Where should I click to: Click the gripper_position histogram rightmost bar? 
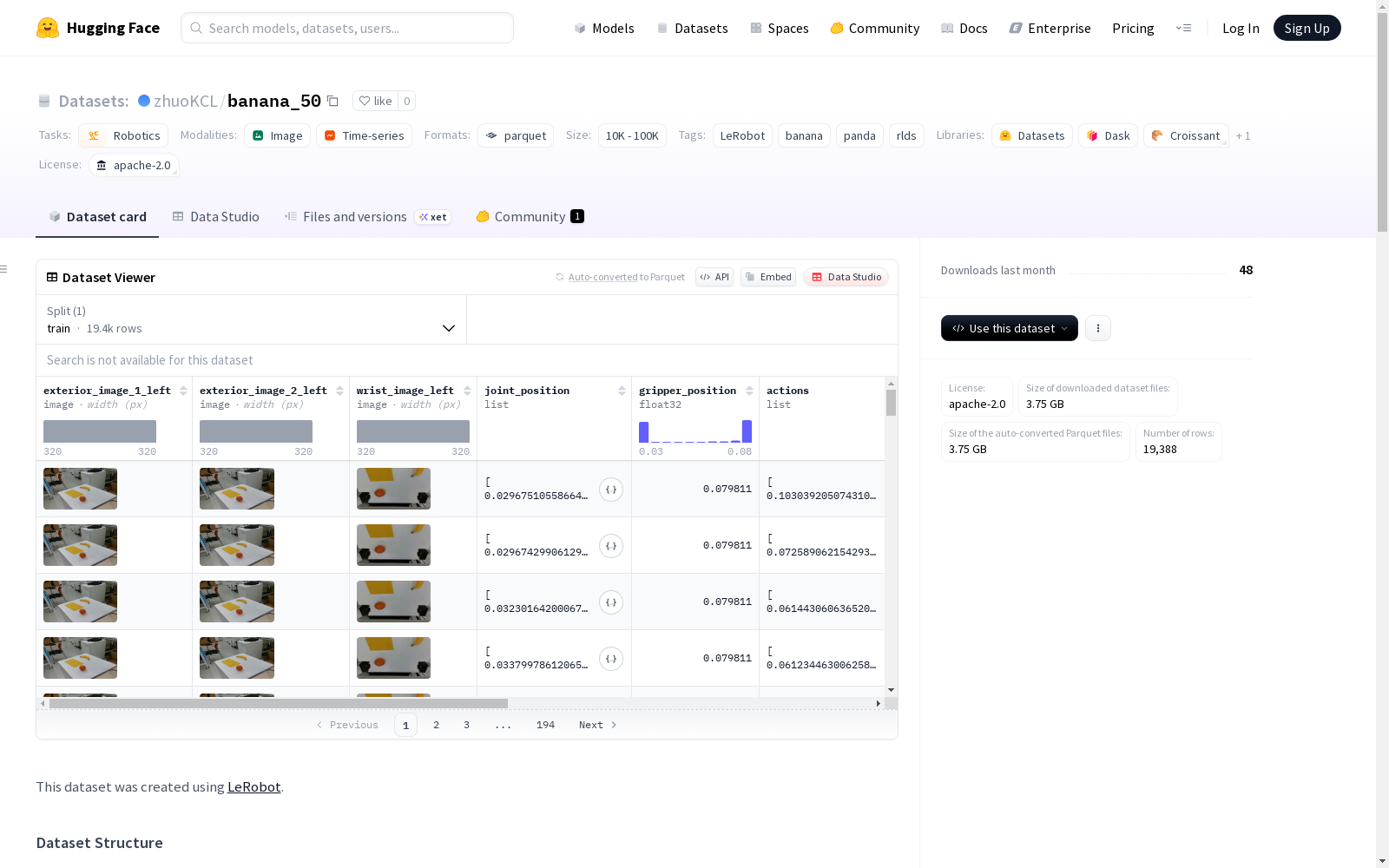[747, 431]
